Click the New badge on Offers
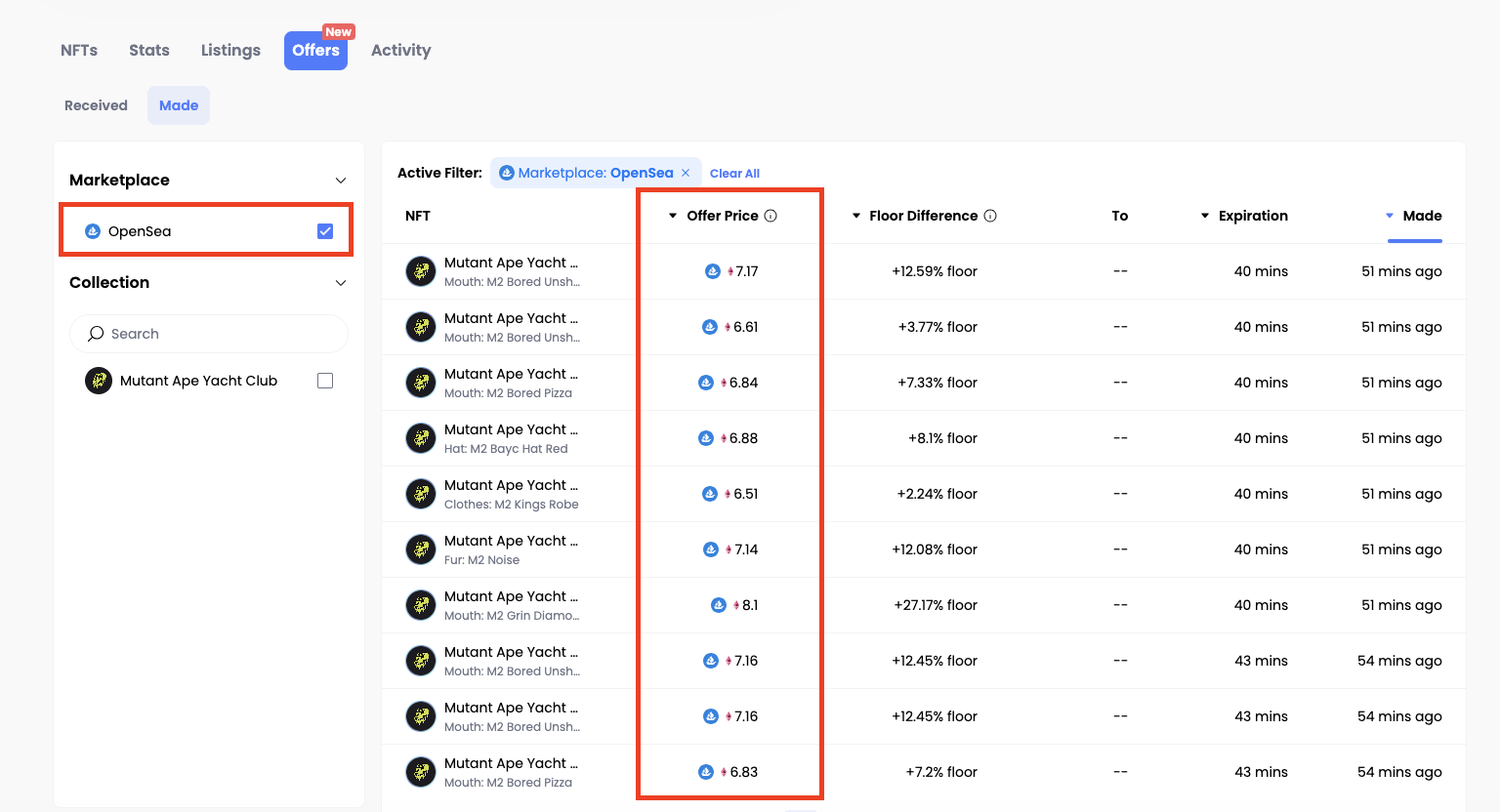Viewport: 1500px width, 812px height. (338, 32)
